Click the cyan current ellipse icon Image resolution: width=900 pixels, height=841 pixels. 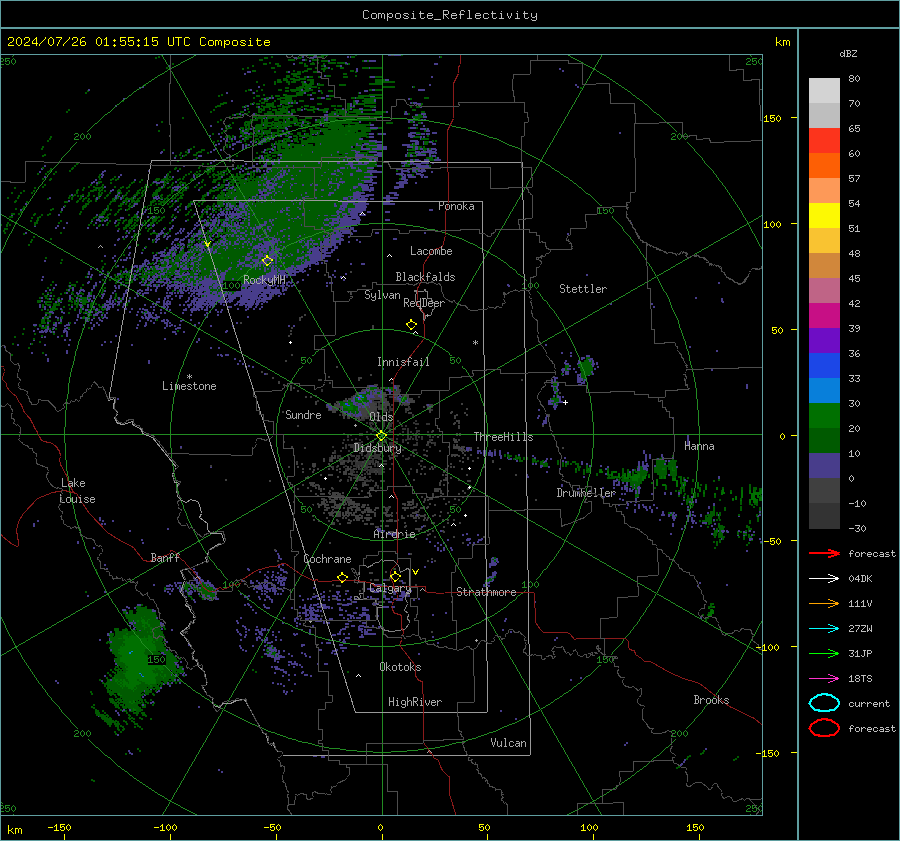pos(824,703)
